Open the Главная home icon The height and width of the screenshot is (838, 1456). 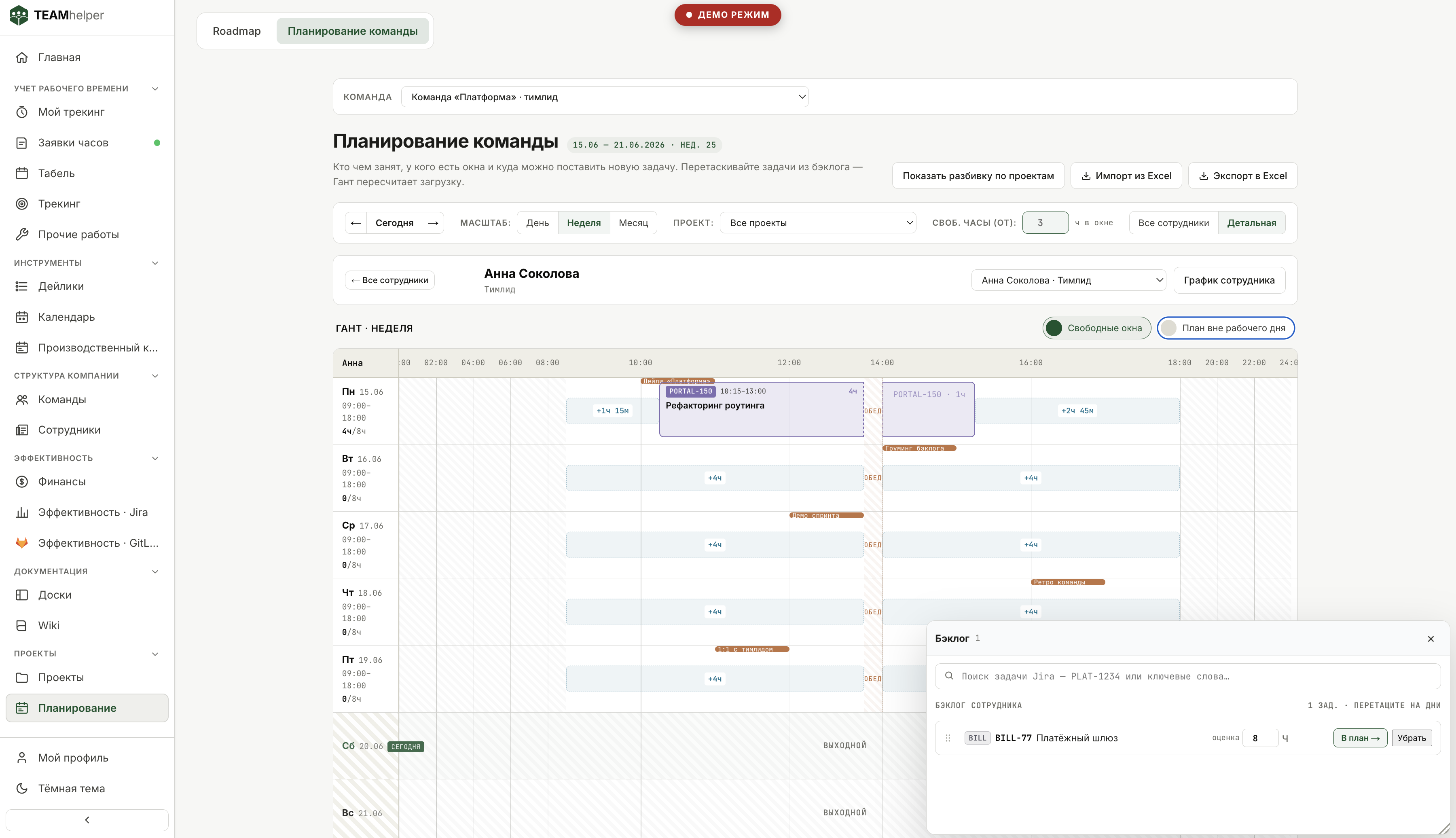coord(22,57)
